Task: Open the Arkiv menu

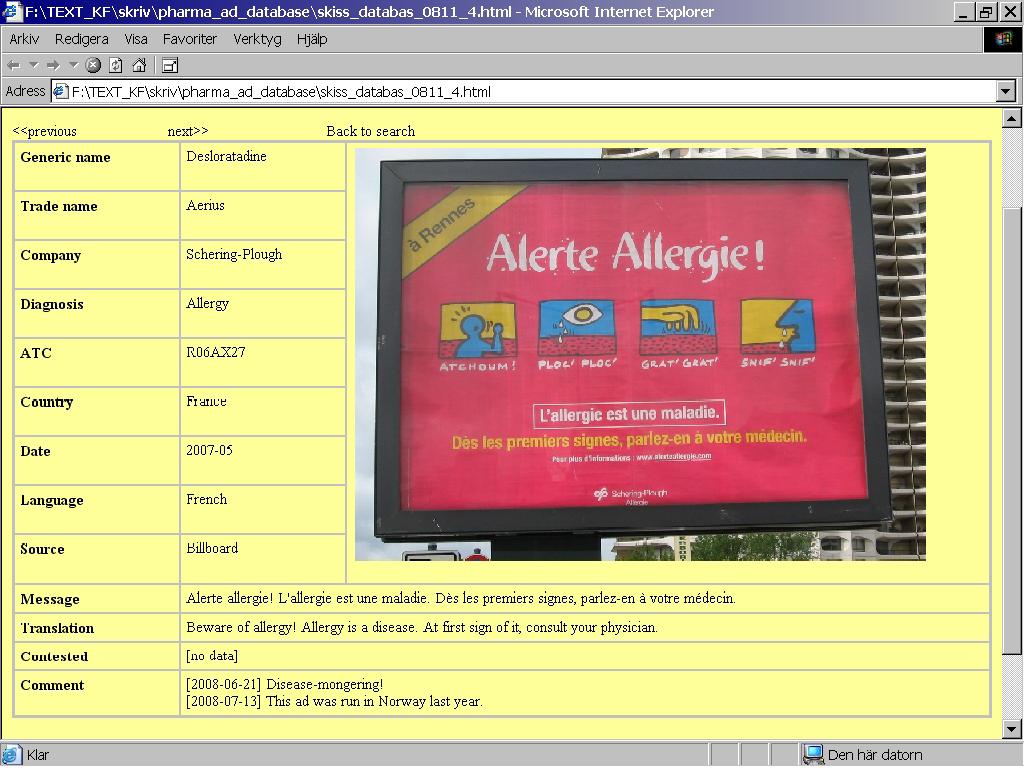Action: (x=24, y=39)
